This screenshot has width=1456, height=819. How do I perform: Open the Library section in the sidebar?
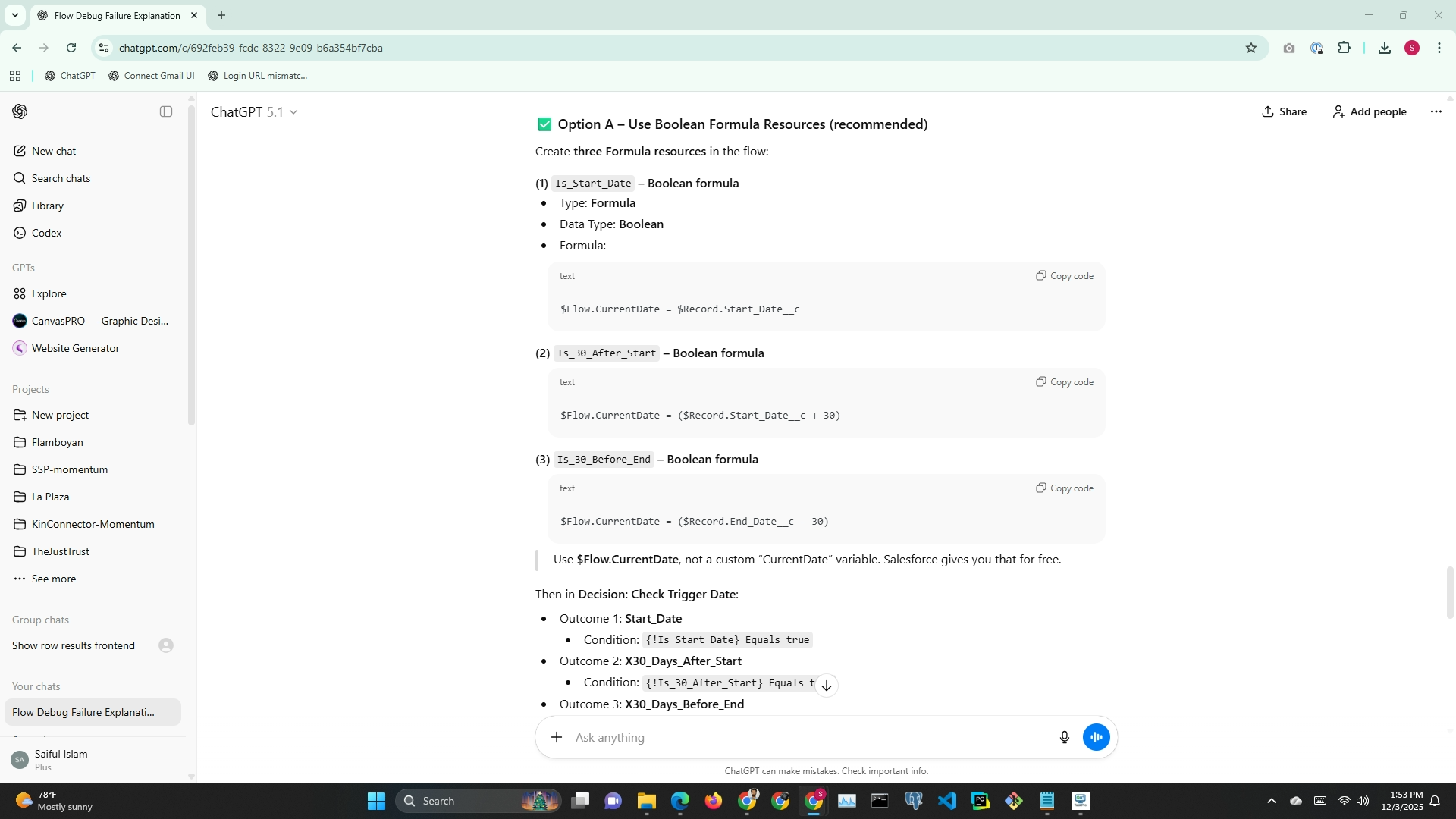[x=47, y=206]
